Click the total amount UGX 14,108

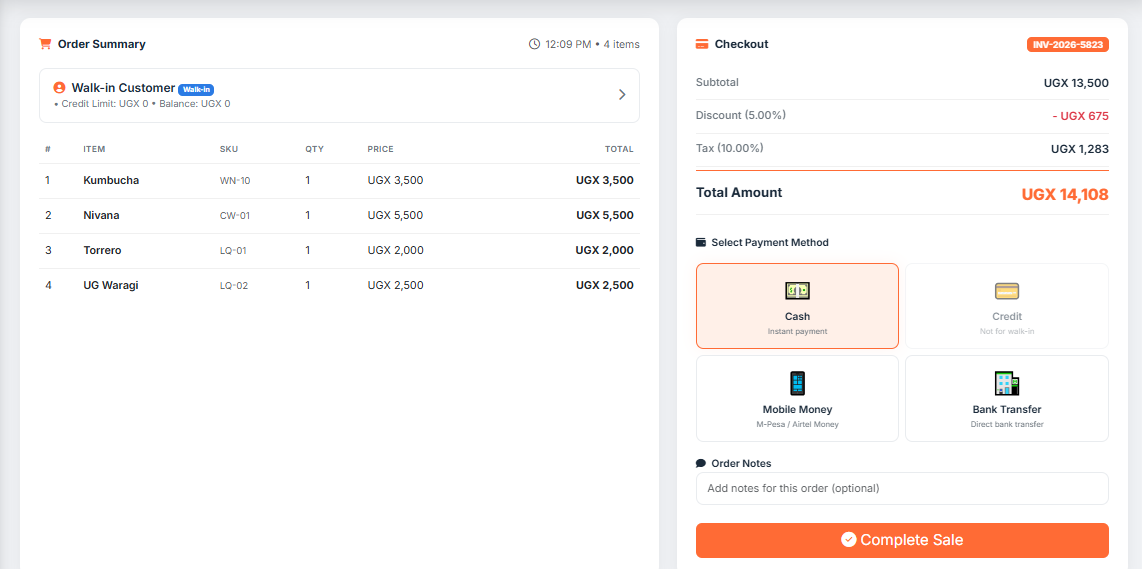tap(1065, 194)
